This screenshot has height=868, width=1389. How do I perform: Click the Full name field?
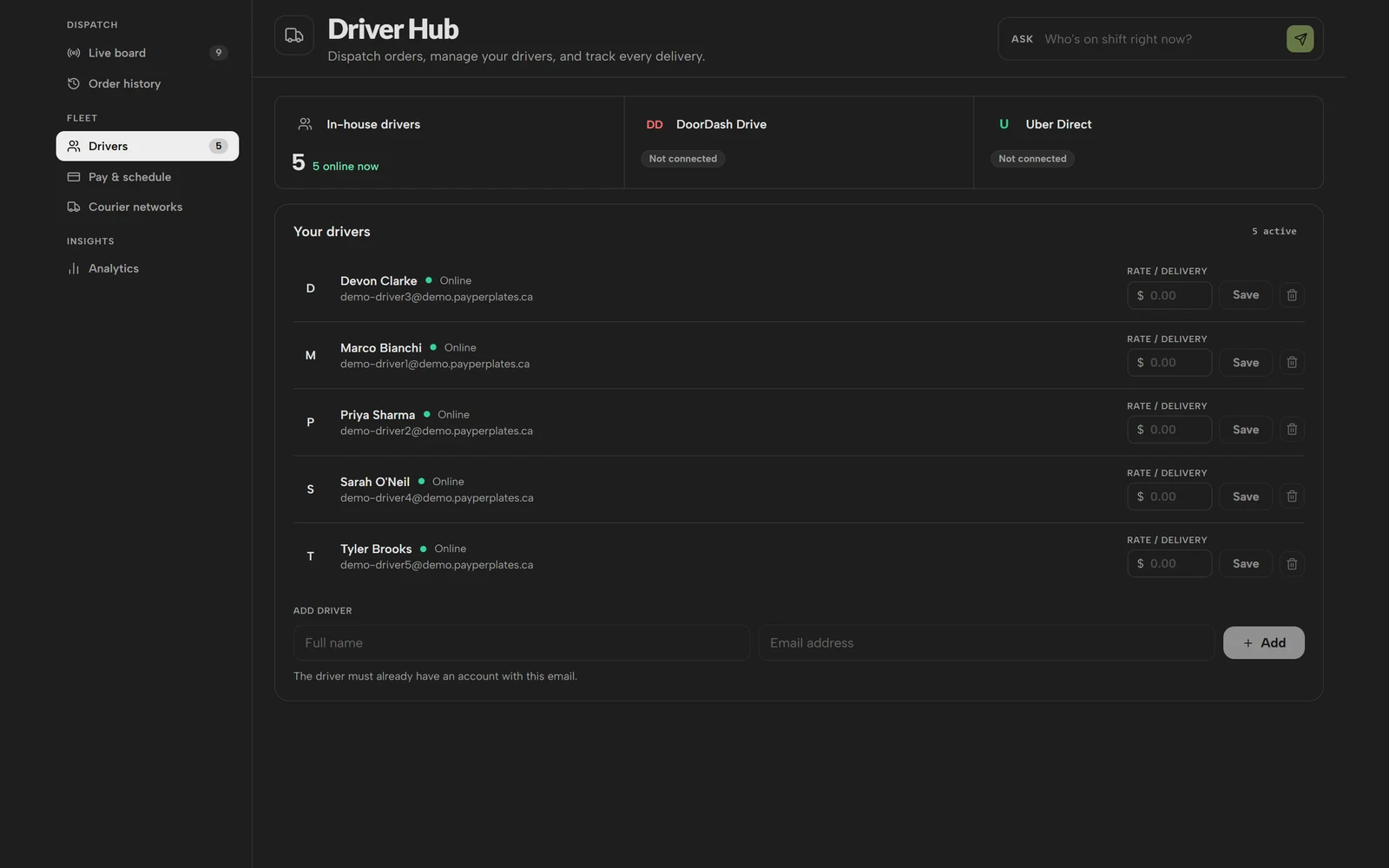[522, 643]
